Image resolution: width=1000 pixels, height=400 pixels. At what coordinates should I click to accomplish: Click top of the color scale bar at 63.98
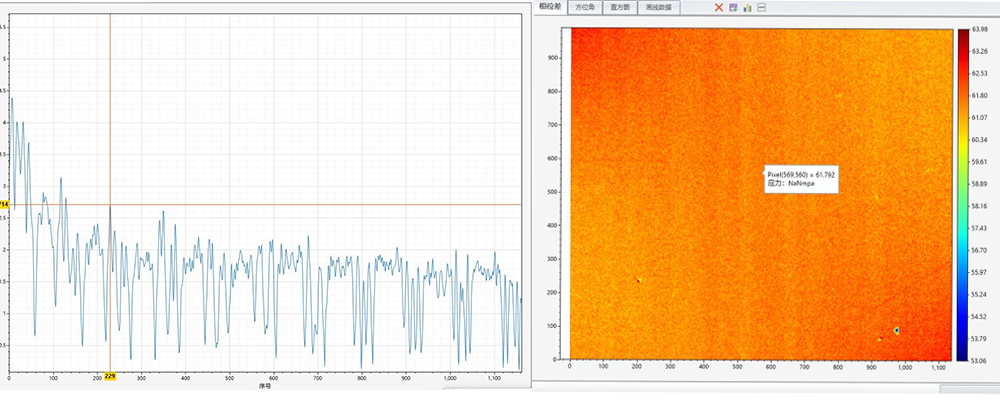click(963, 32)
